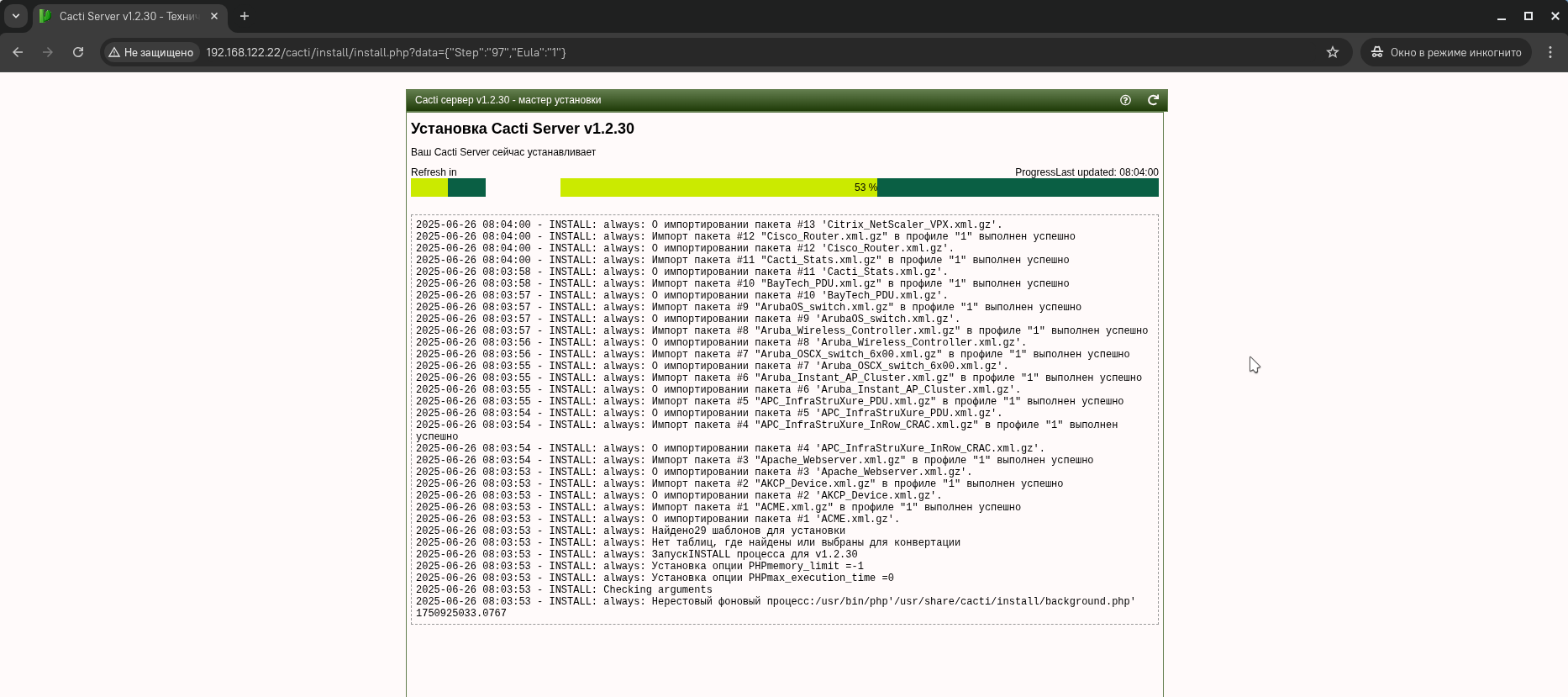1568x697 pixels.
Task: Click the 'Не защищено' security indicator
Action: (x=151, y=52)
